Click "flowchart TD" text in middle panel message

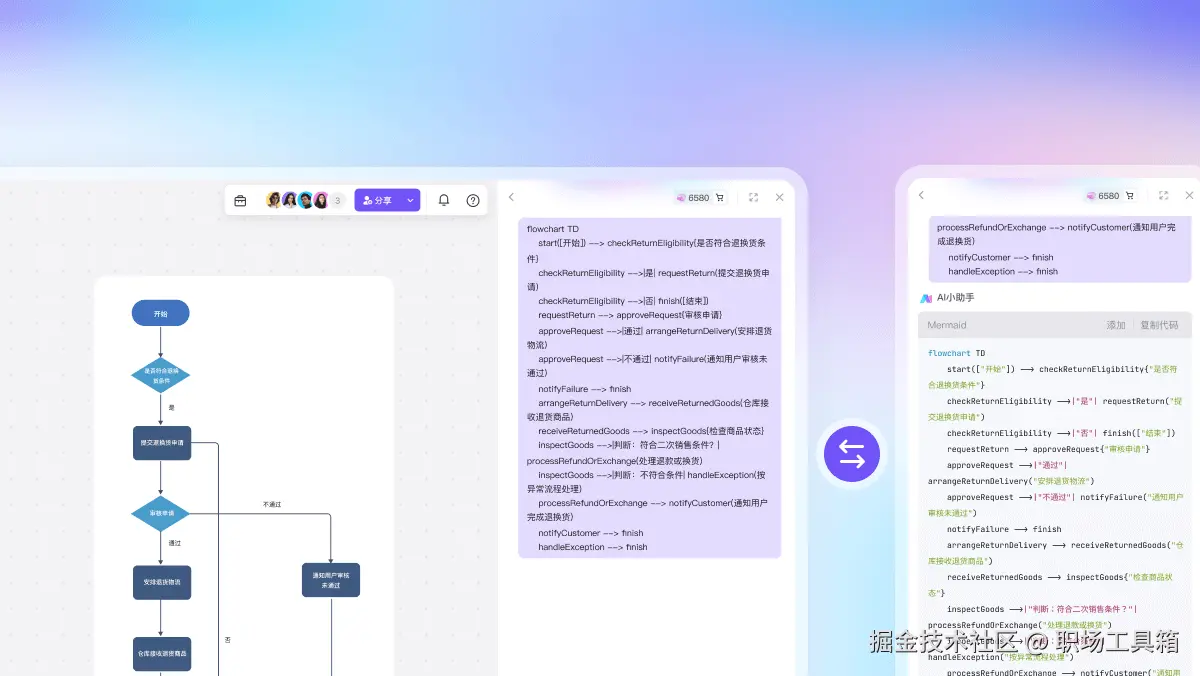pyautogui.click(x=553, y=229)
